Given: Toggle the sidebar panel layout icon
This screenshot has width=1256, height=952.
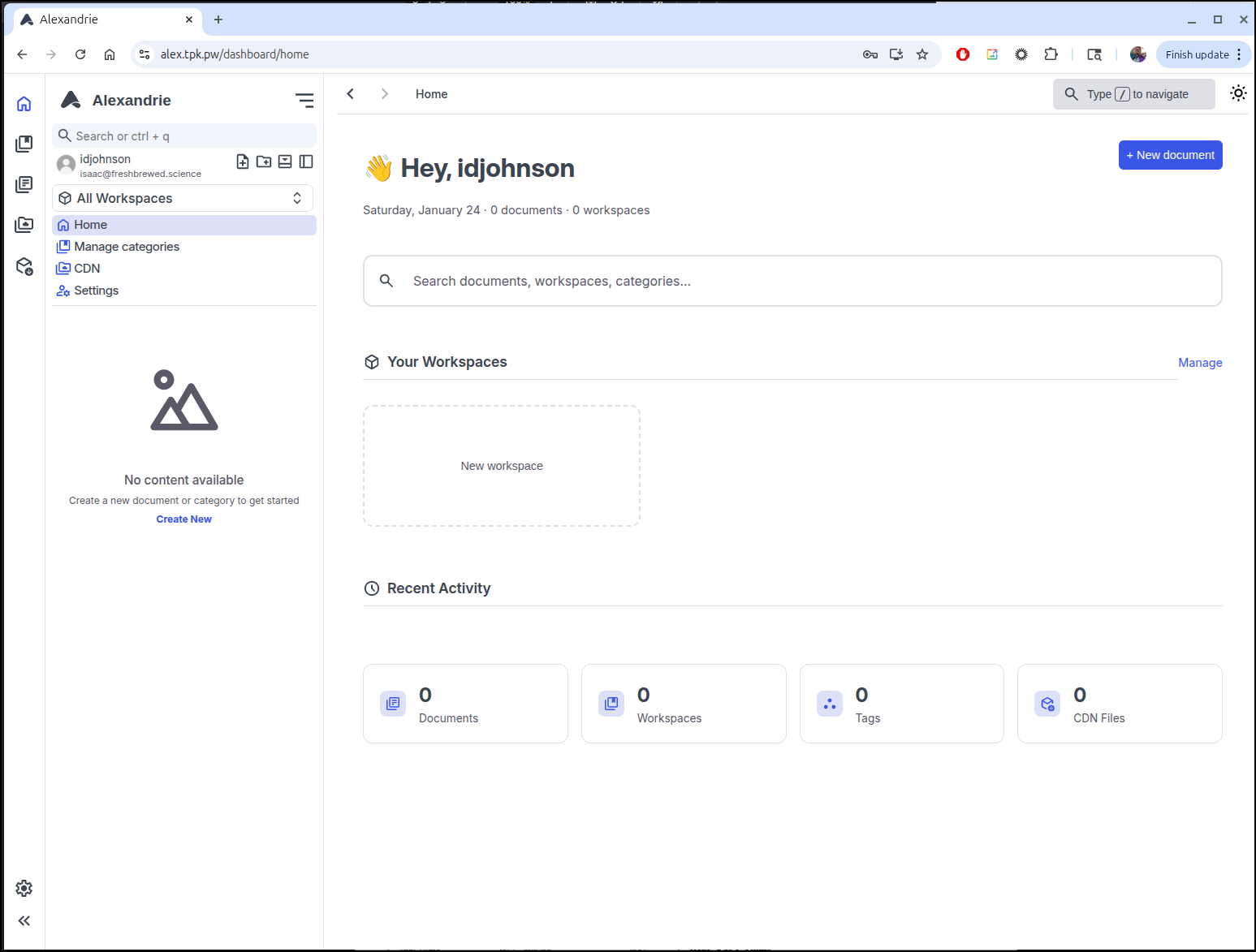Looking at the screenshot, I should tap(306, 162).
